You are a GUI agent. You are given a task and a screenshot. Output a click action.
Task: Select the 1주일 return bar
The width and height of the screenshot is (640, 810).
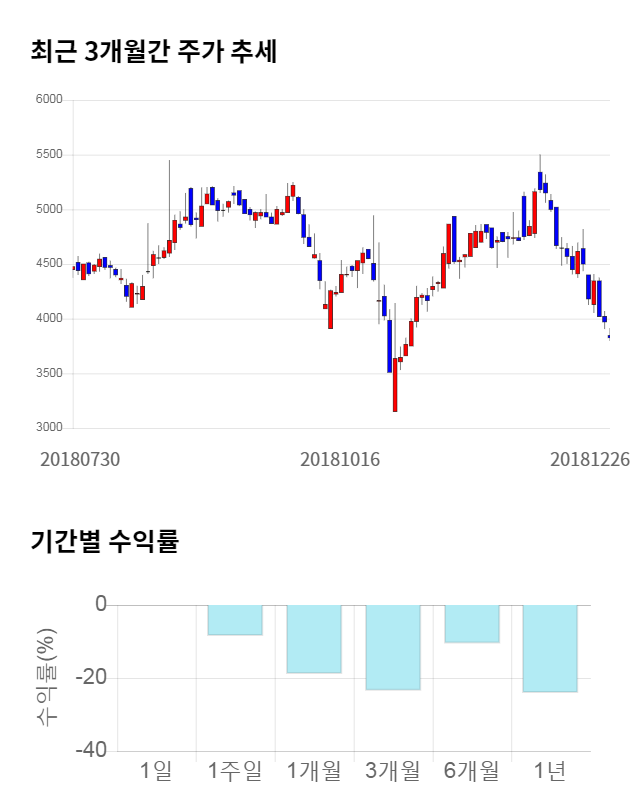pyautogui.click(x=235, y=620)
